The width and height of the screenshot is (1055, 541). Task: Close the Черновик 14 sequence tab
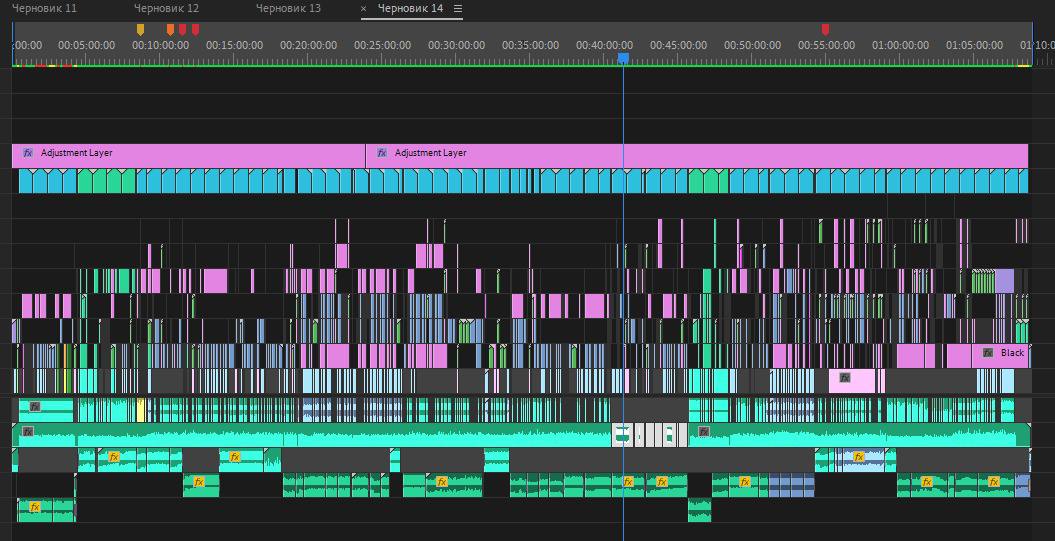pos(364,9)
